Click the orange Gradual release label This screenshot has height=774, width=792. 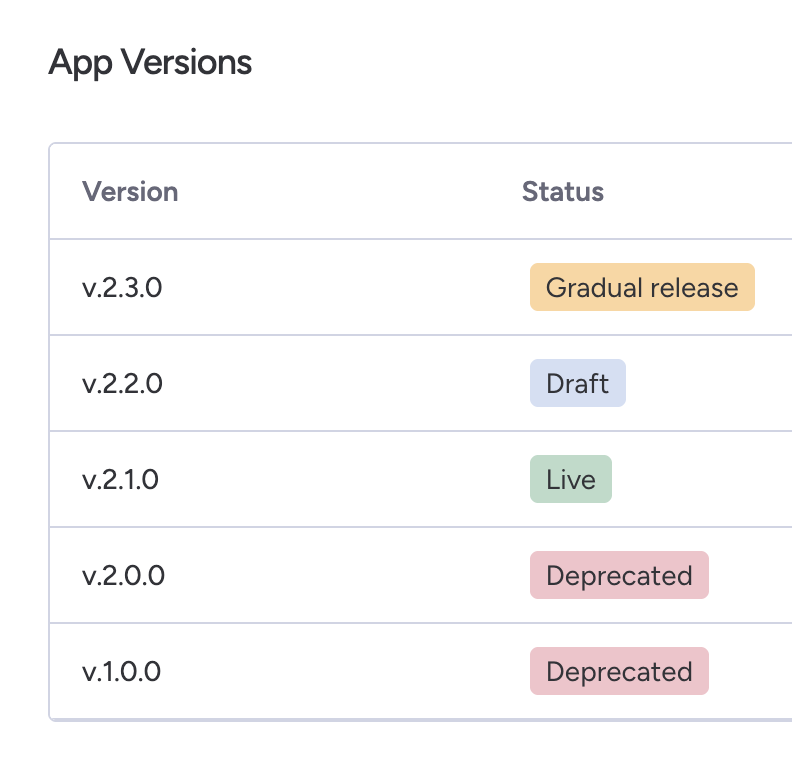642,287
